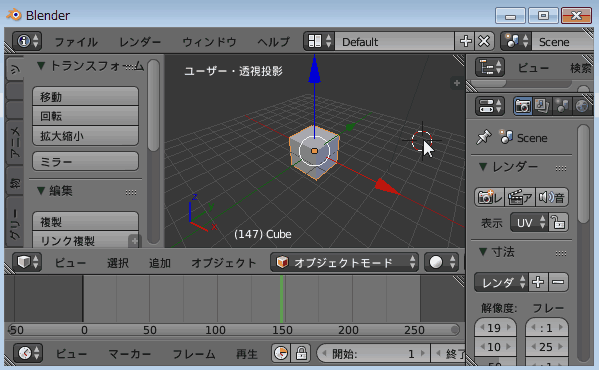Open the Add (追加) menu
599x370 pixels.
(160, 263)
